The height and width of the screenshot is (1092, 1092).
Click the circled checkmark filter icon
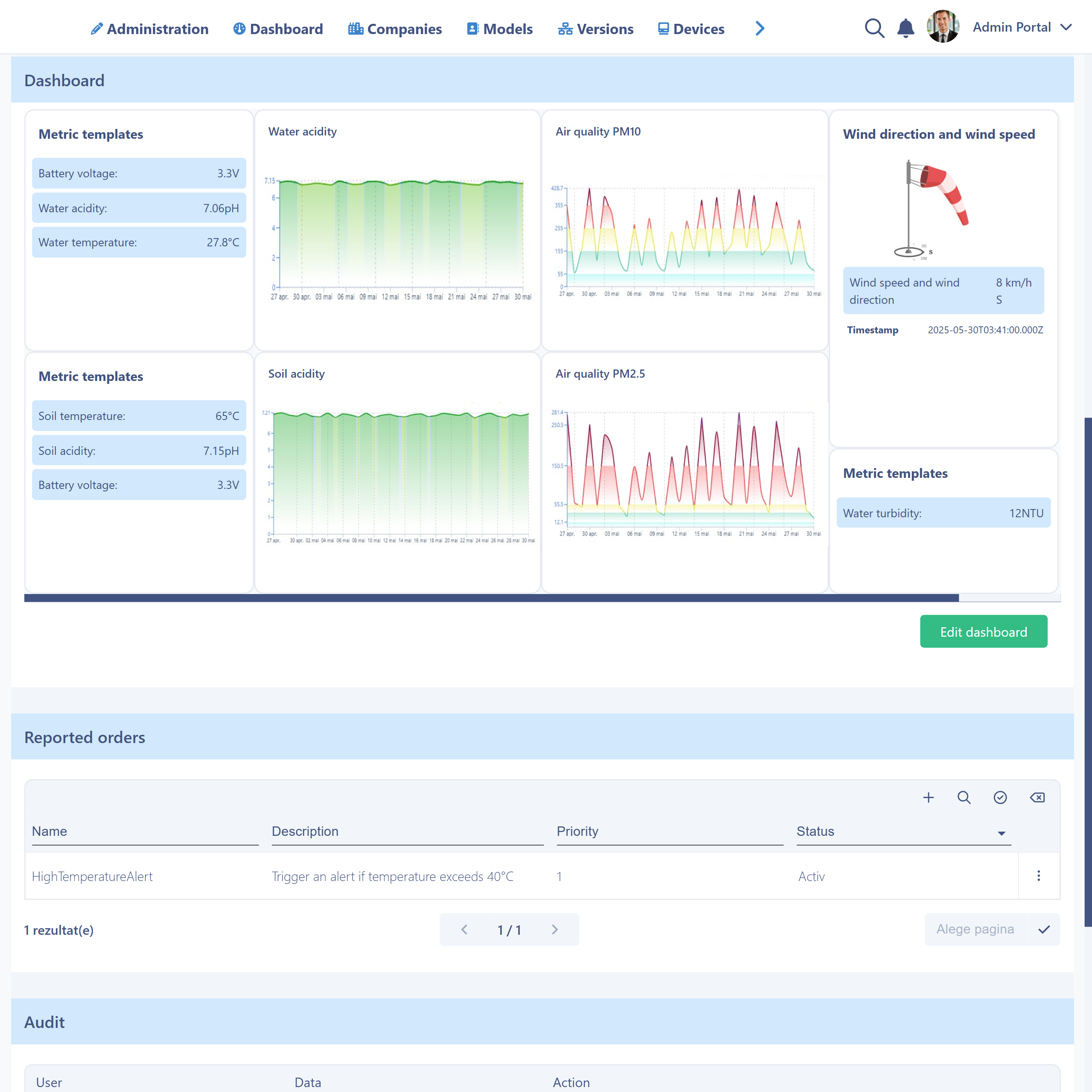click(x=1000, y=798)
